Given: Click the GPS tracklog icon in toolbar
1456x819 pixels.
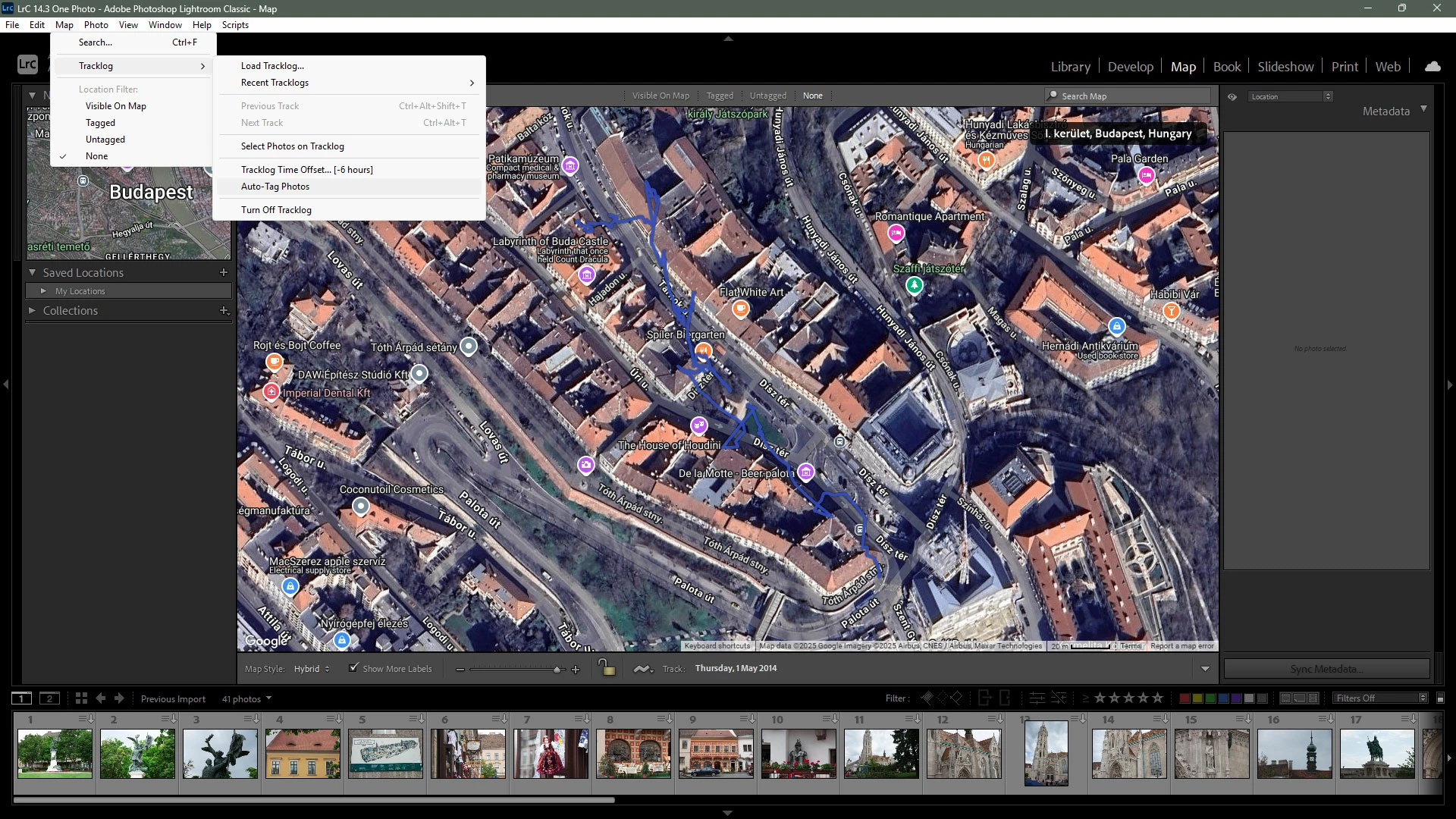Looking at the screenshot, I should point(642,669).
